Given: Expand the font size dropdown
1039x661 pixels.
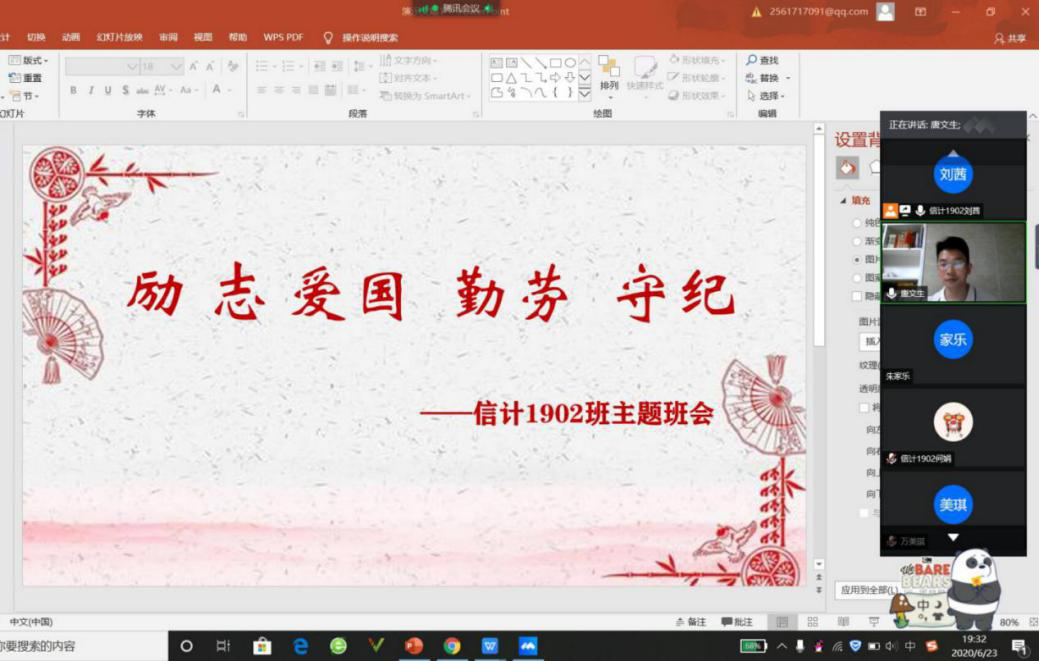Looking at the screenshot, I should (x=177, y=67).
